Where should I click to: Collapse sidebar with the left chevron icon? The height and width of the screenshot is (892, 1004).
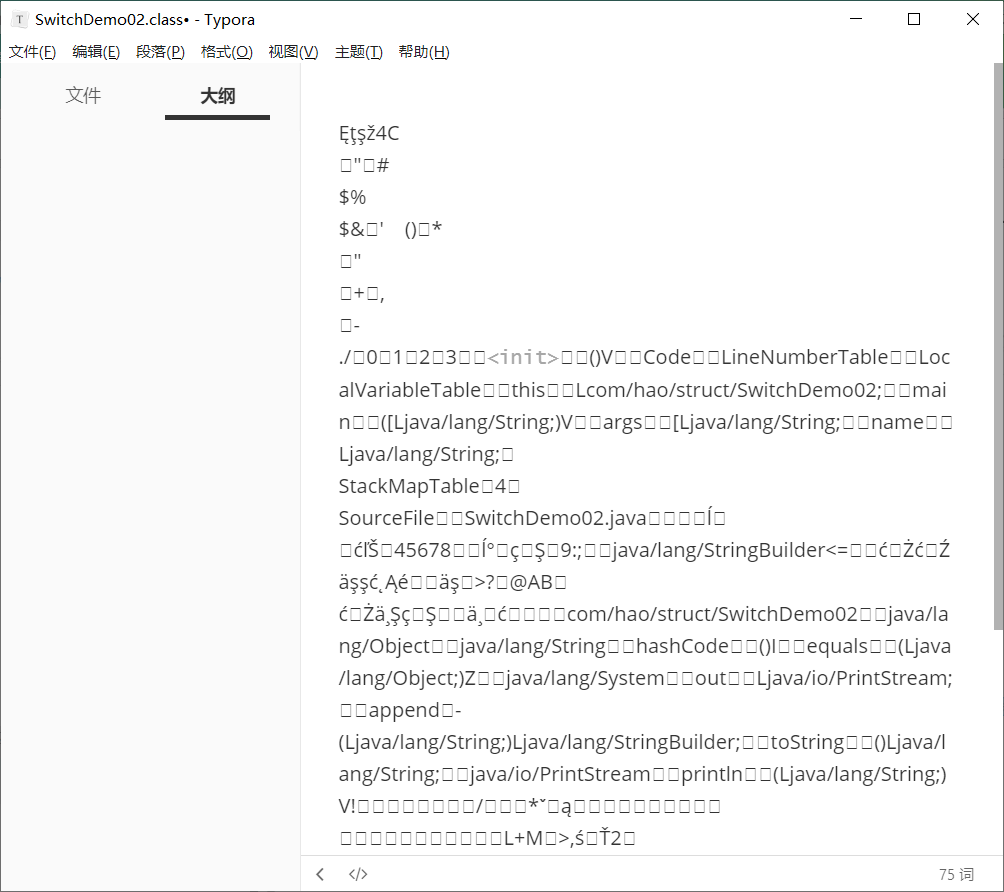(320, 874)
